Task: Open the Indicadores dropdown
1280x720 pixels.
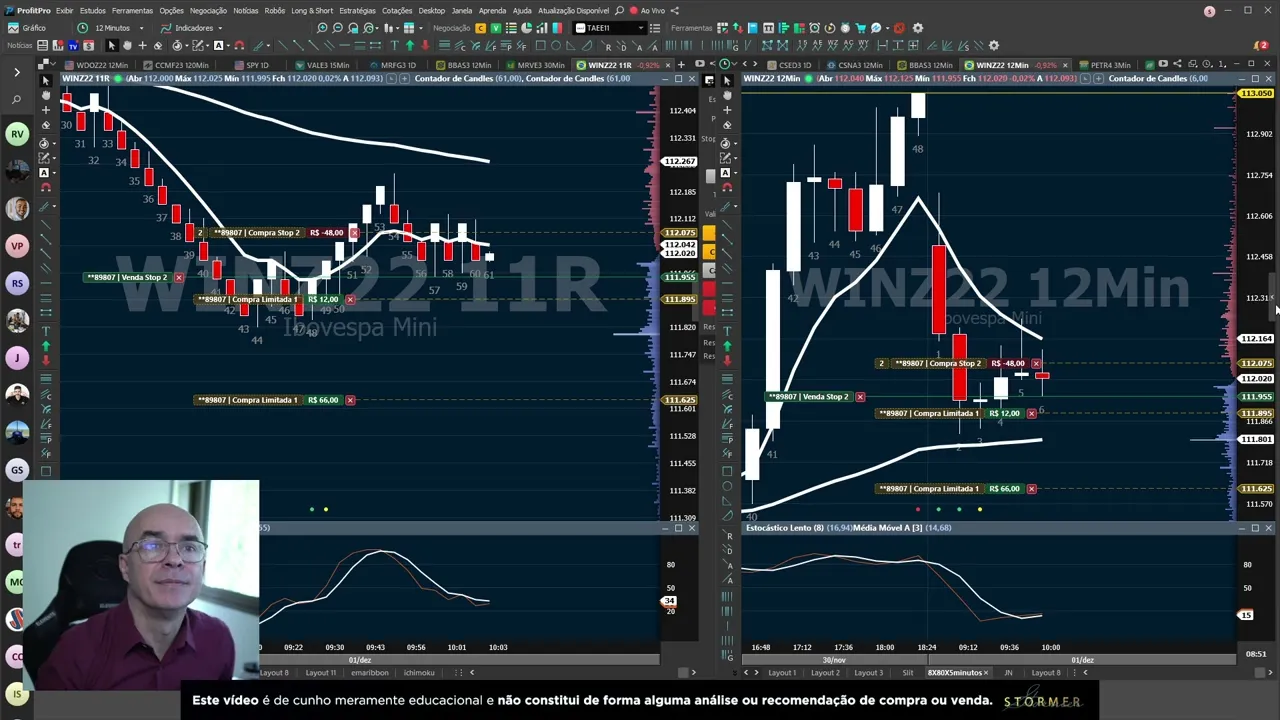Action: (x=193, y=28)
